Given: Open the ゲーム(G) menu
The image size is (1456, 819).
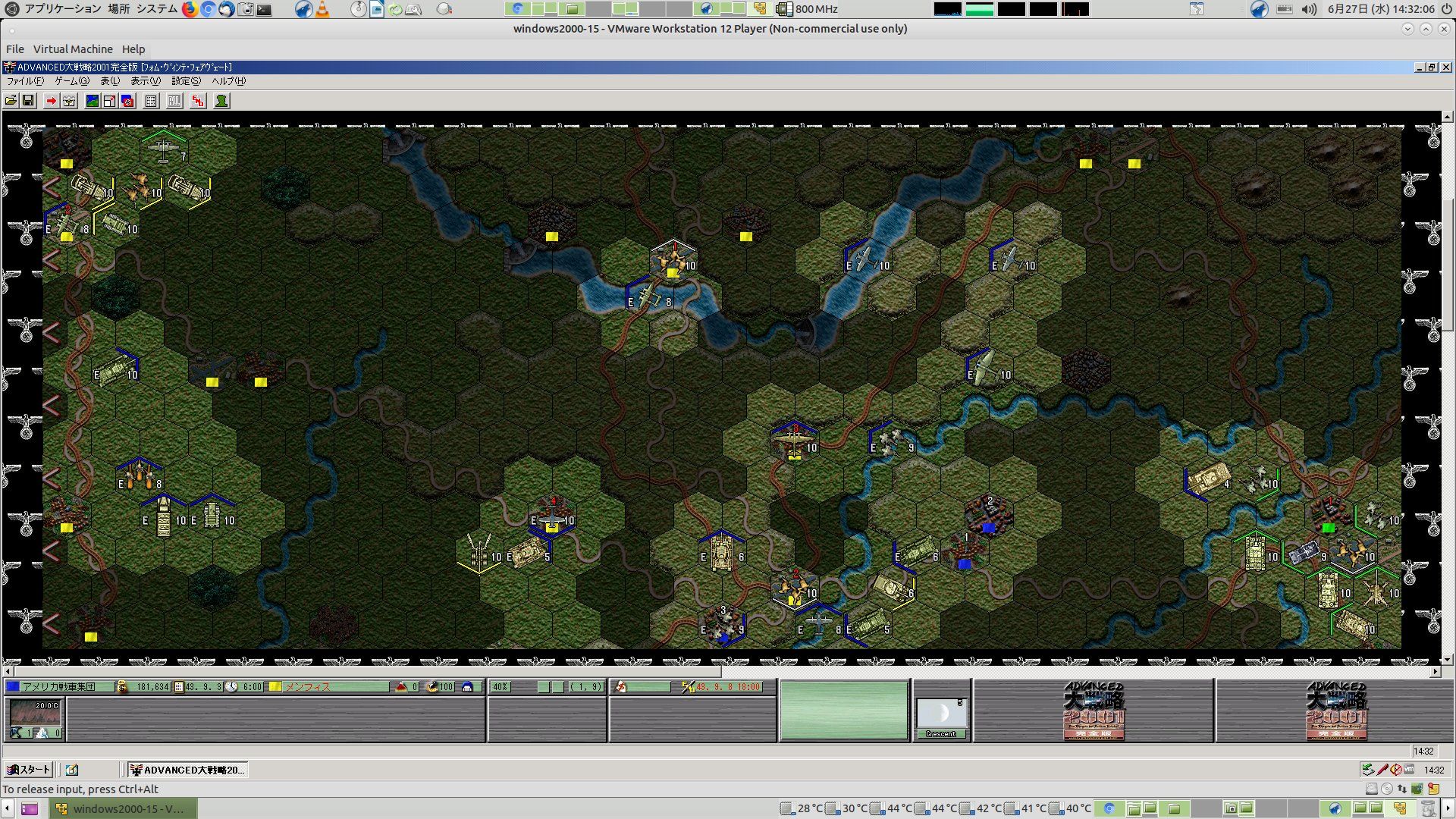Looking at the screenshot, I should point(71,81).
